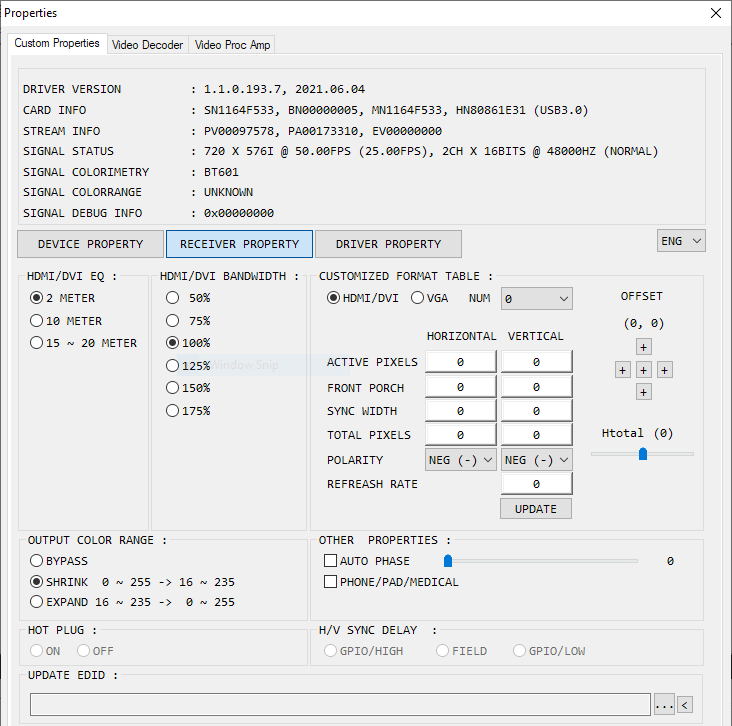732x726 pixels.
Task: Select the 10 METER EQ option
Action: click(x=37, y=321)
